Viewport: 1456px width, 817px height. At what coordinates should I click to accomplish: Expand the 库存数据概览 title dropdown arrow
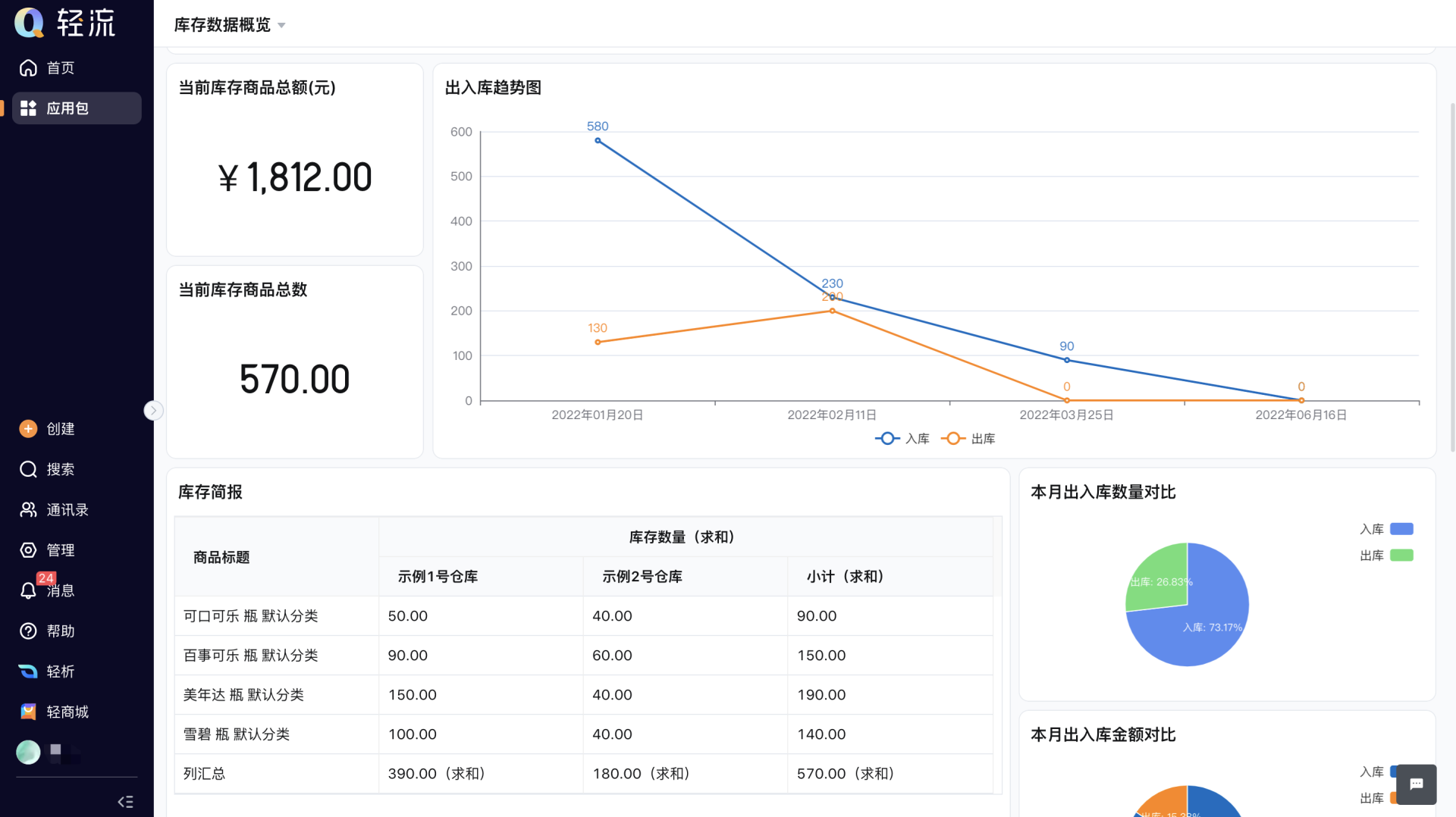(281, 26)
